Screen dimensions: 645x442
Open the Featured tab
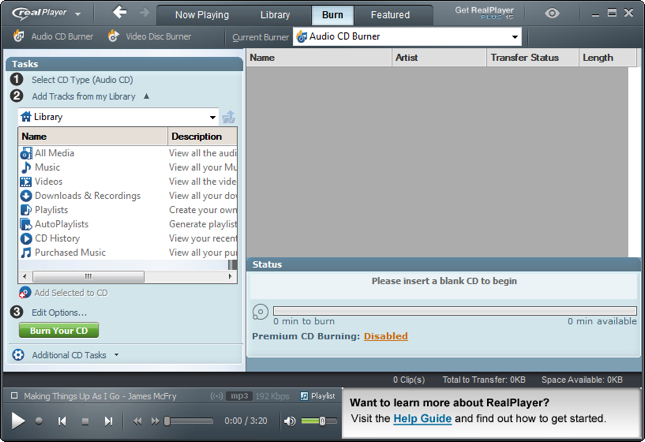tap(390, 15)
